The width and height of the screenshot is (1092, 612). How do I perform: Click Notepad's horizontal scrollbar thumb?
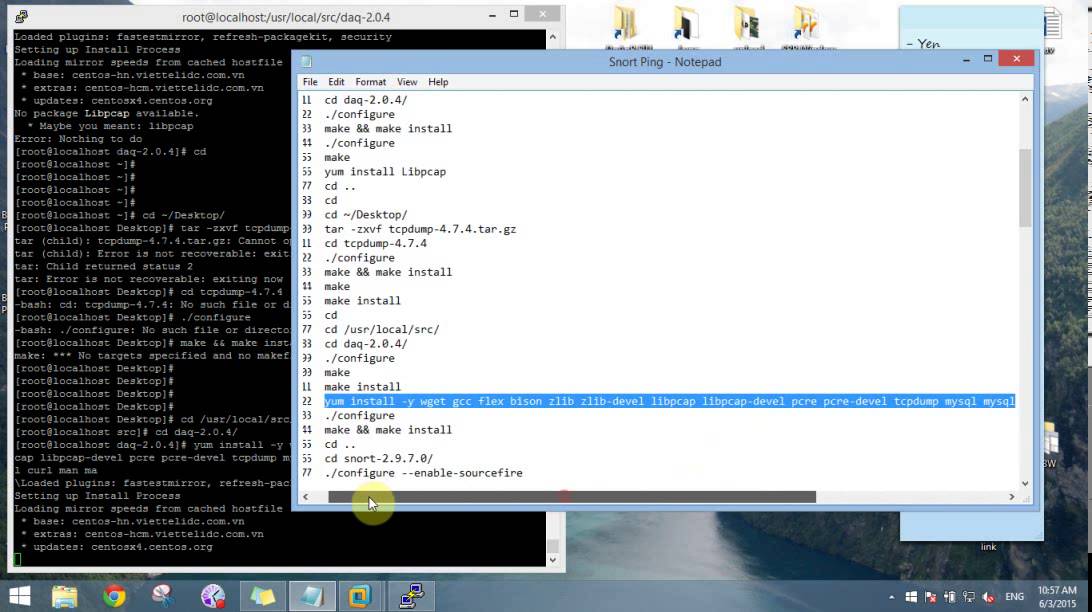point(572,497)
